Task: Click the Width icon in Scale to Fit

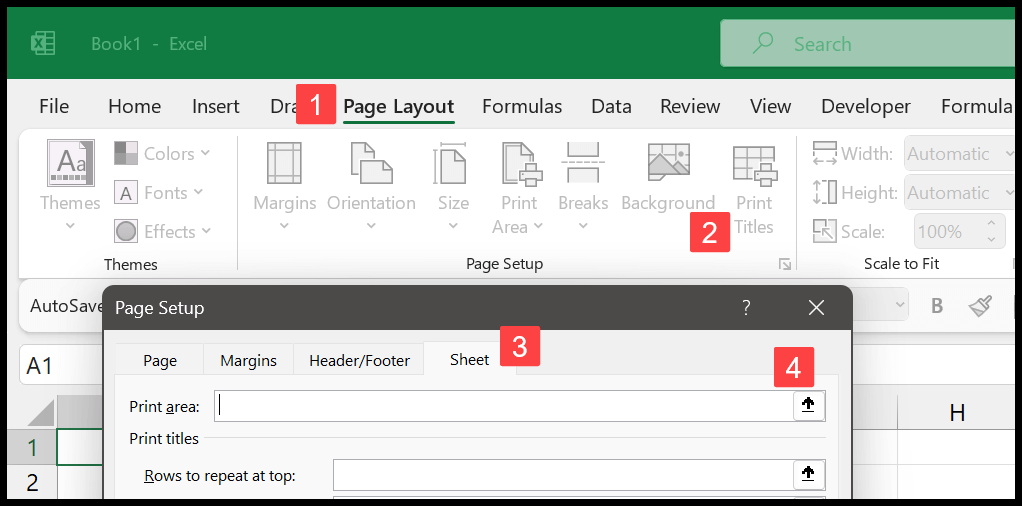Action: point(825,154)
